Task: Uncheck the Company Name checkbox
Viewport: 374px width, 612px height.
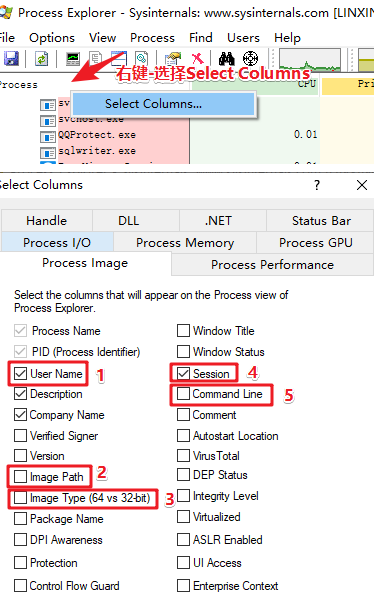Action: click(20, 415)
